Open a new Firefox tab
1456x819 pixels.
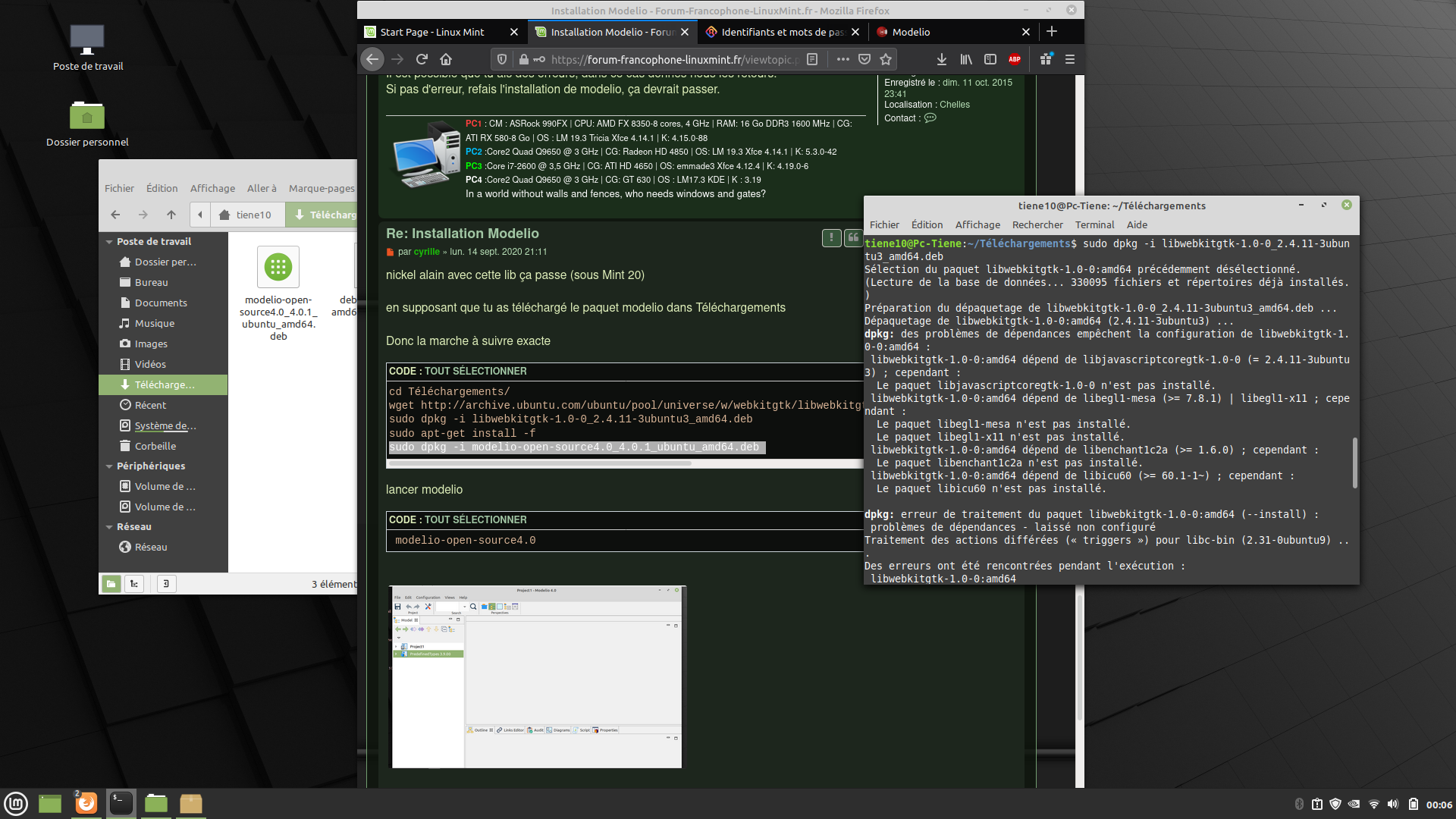tap(1052, 32)
